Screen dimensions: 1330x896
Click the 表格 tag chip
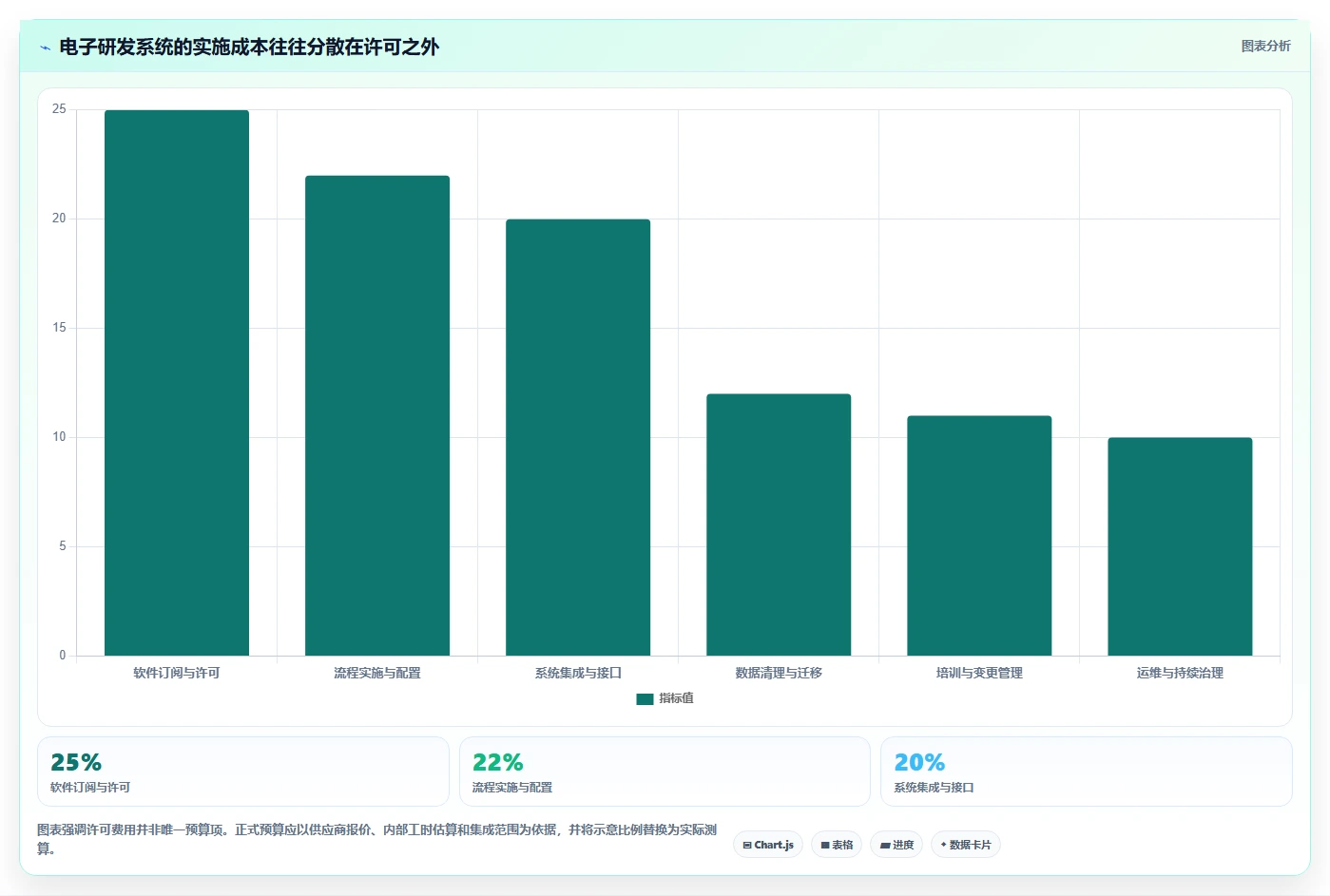(837, 845)
